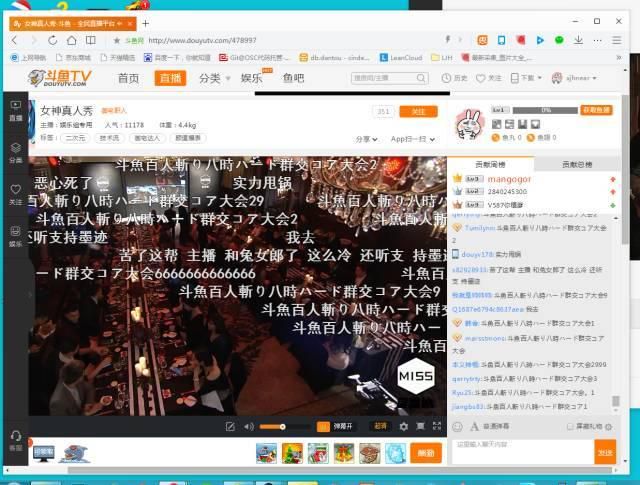
Task: Bookmark this page with the star icon
Action: click(x=117, y=40)
